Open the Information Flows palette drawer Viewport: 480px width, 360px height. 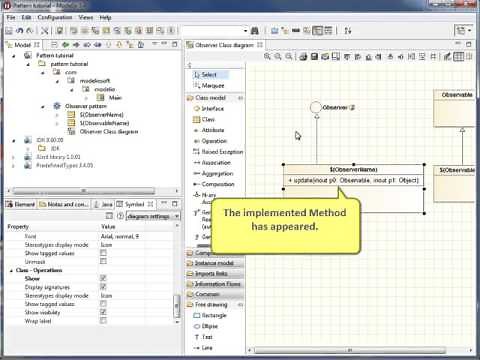click(215, 284)
